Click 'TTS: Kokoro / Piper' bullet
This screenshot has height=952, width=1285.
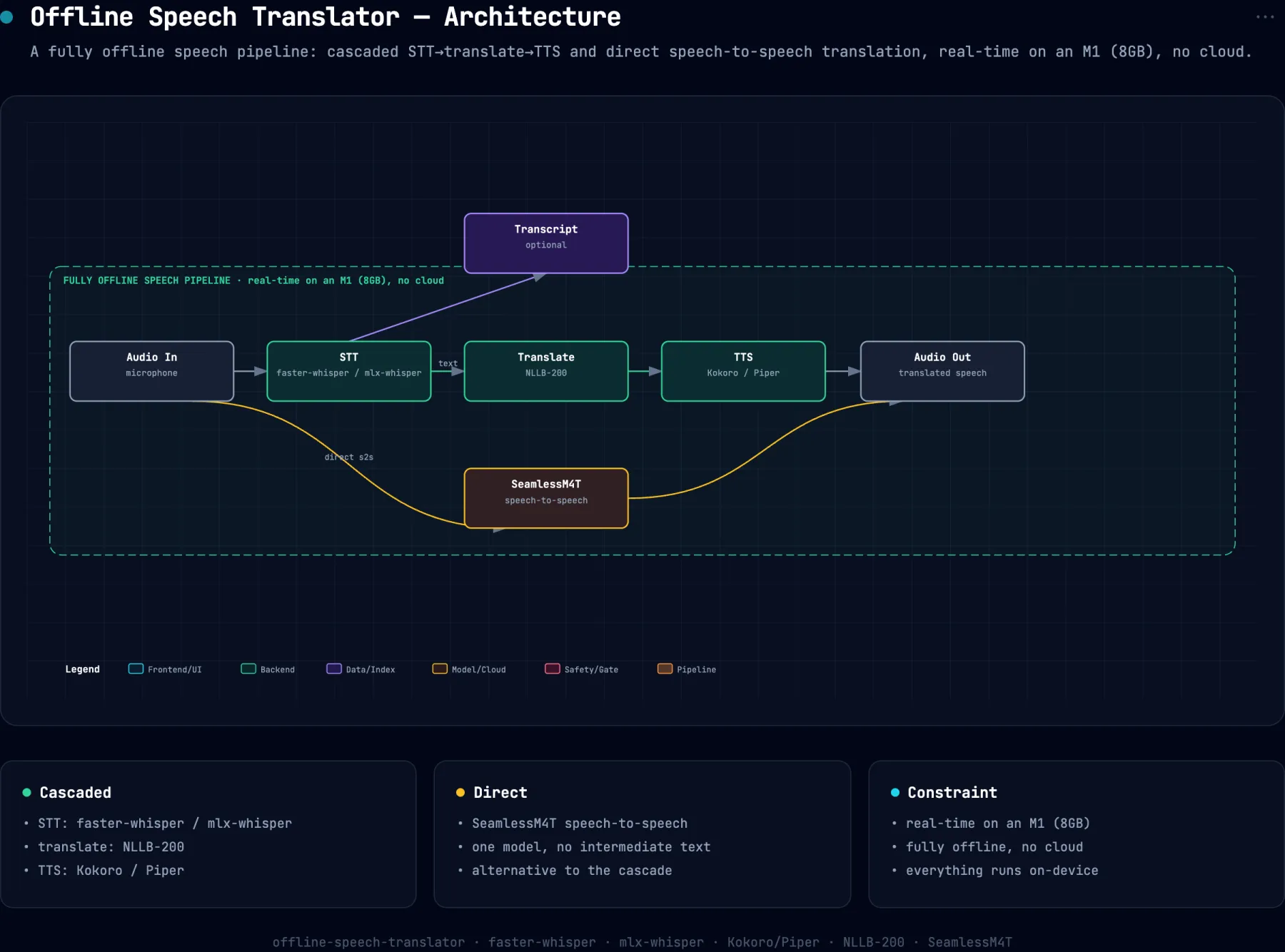tap(111, 870)
